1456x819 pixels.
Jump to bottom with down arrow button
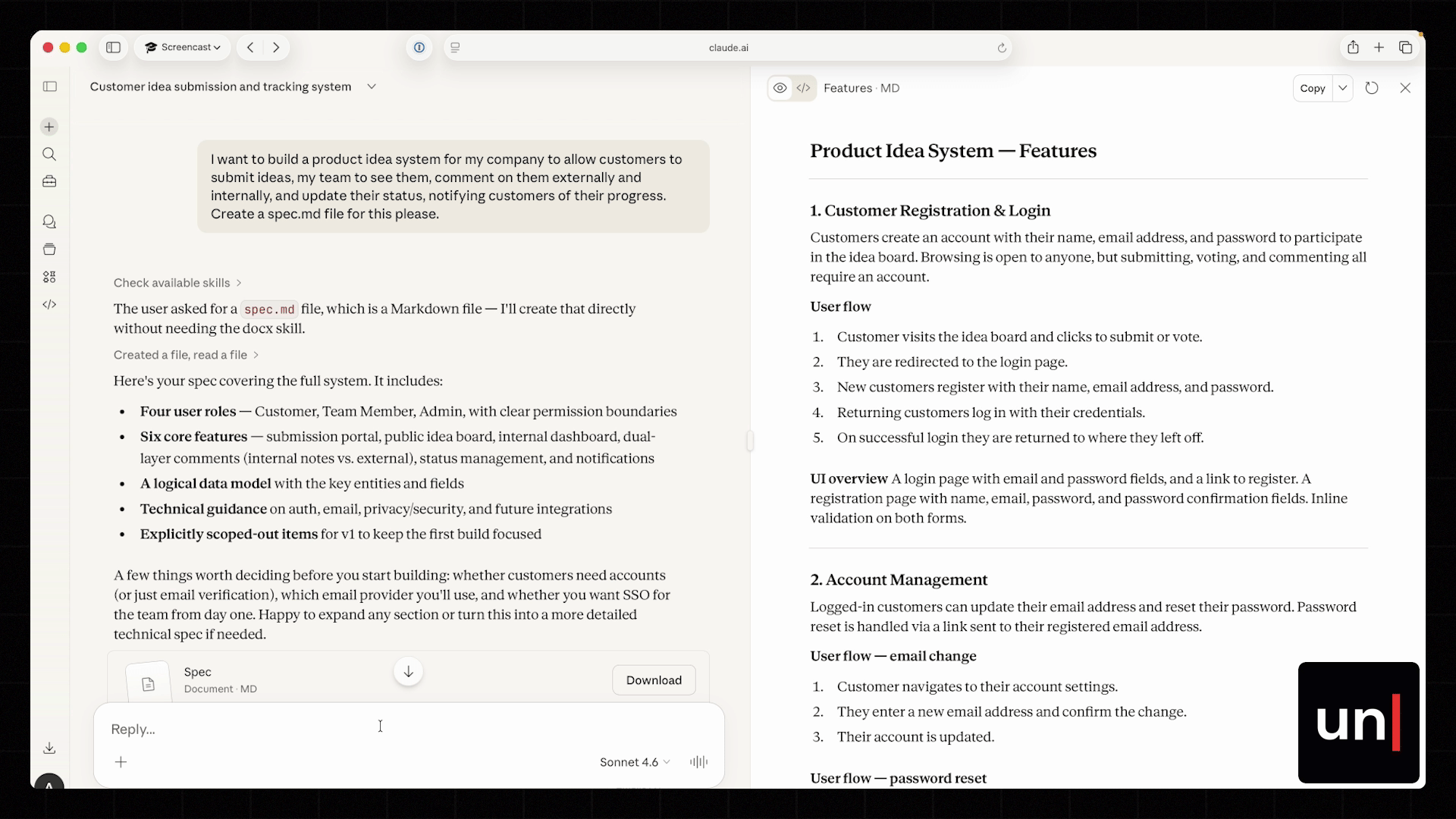click(x=408, y=671)
